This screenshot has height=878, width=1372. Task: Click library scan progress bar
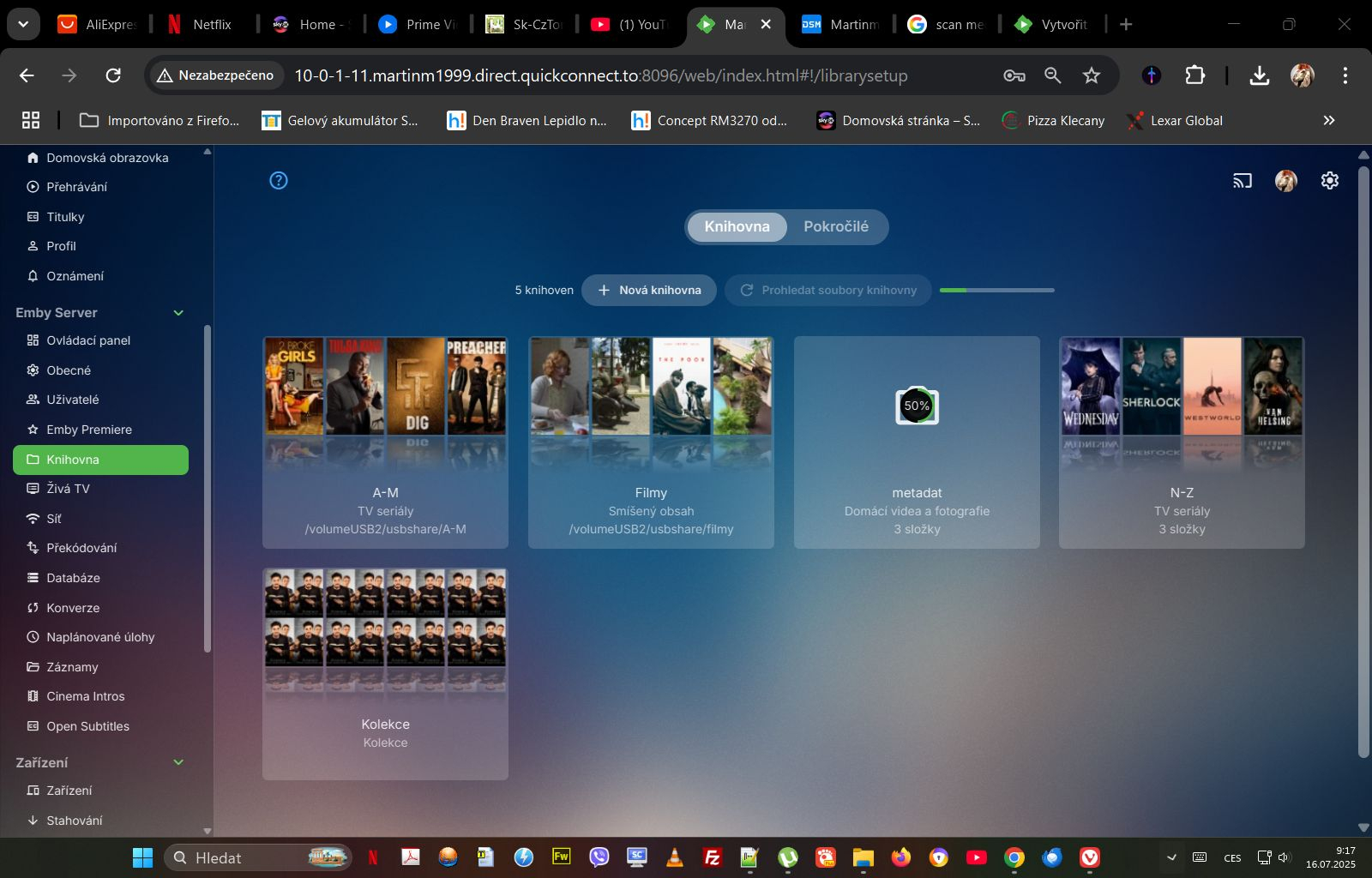pyautogui.click(x=997, y=290)
